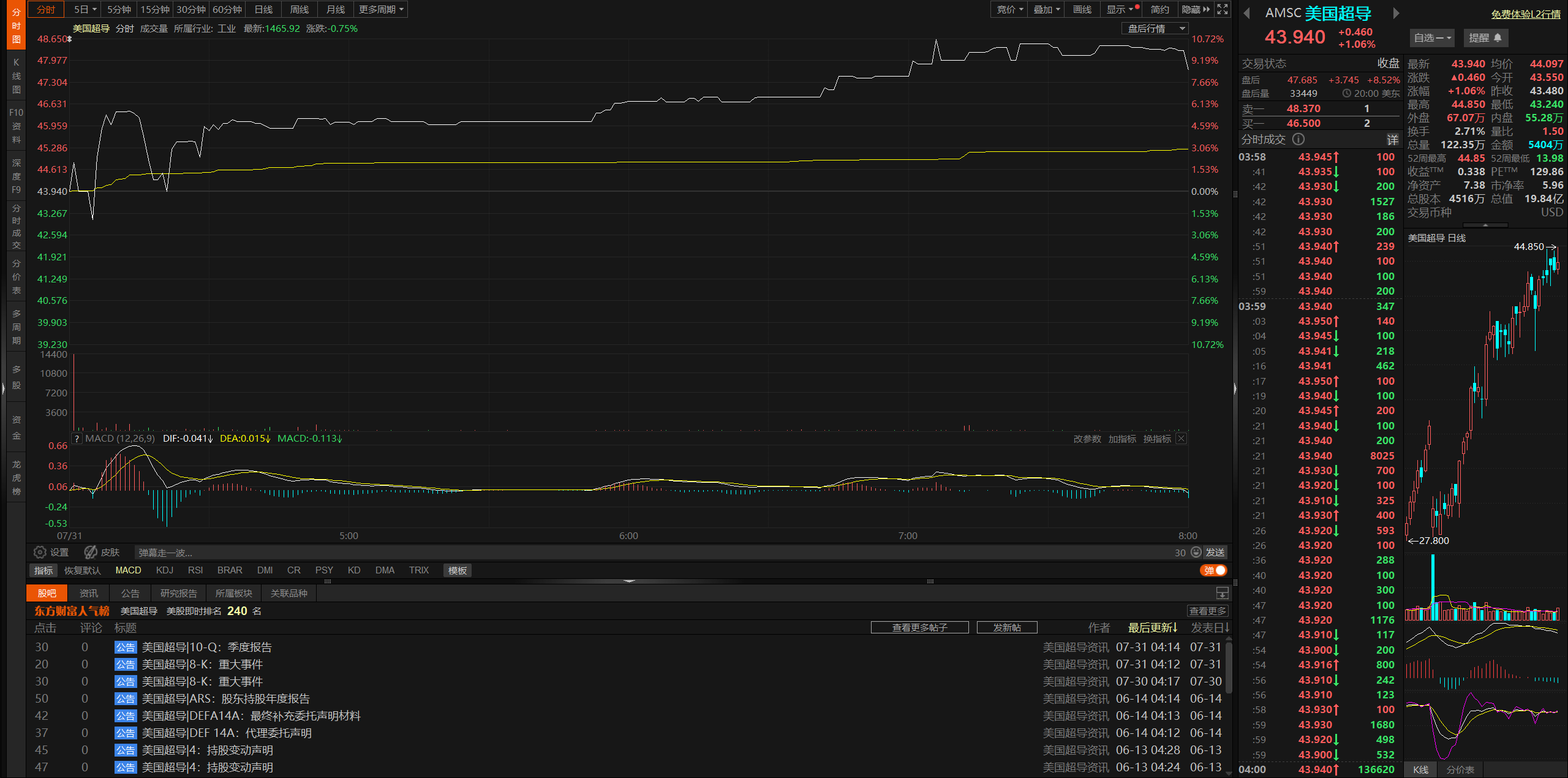
Task: Open 深度F9 sidebar item
Action: (x=17, y=176)
